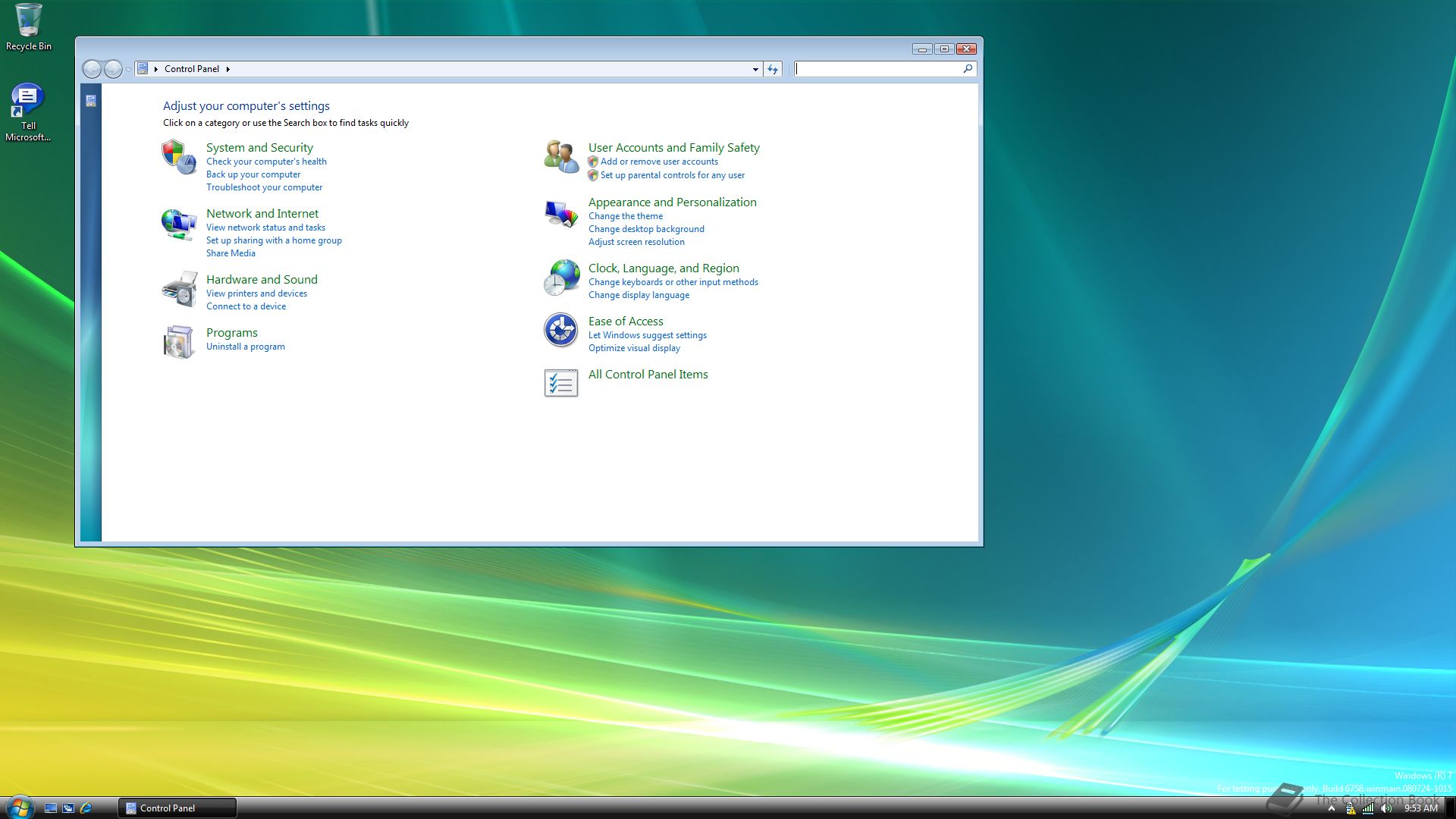
Task: Click the Back navigation arrow
Action: 92,69
